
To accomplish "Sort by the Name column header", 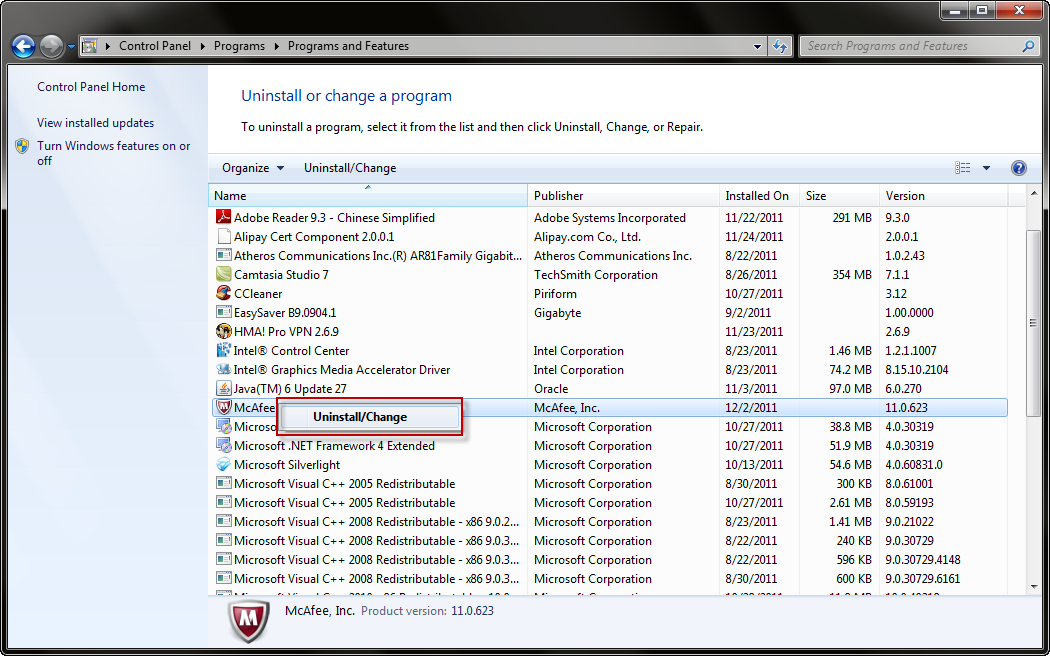I will pos(368,196).
